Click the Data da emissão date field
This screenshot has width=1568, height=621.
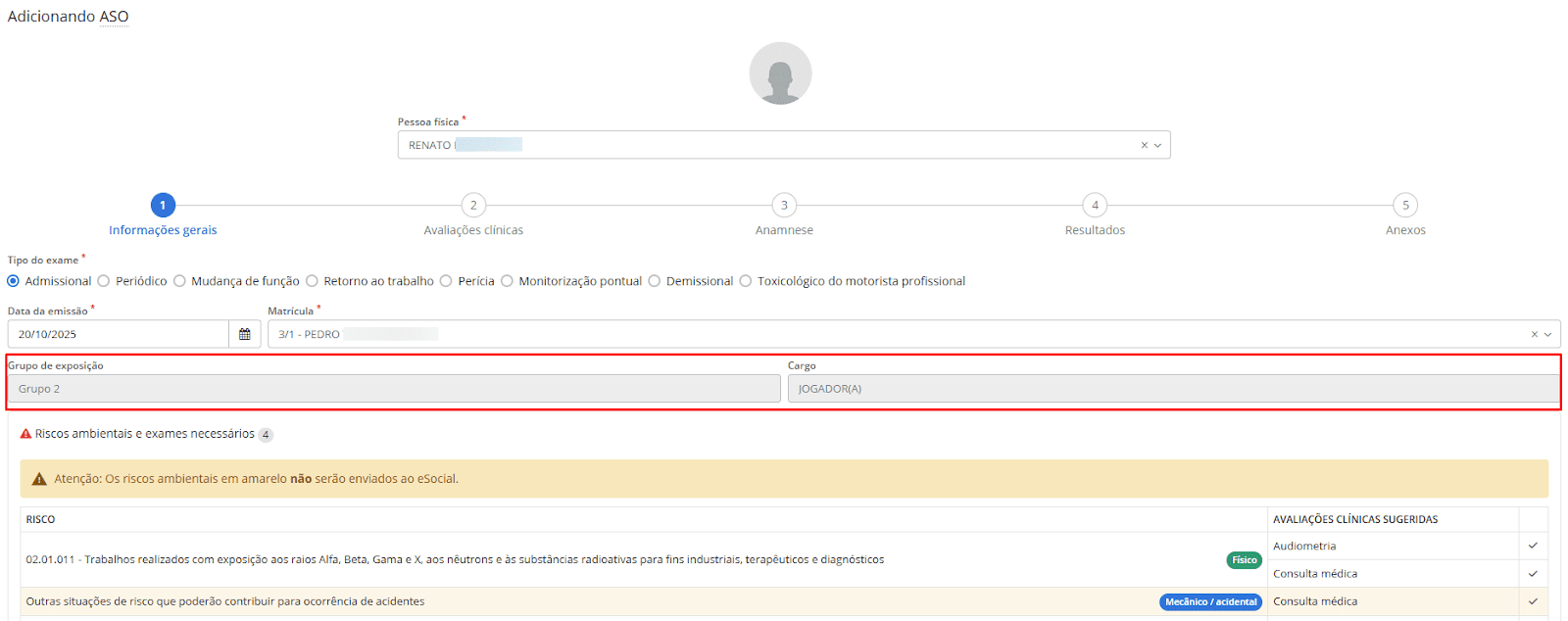point(118,334)
